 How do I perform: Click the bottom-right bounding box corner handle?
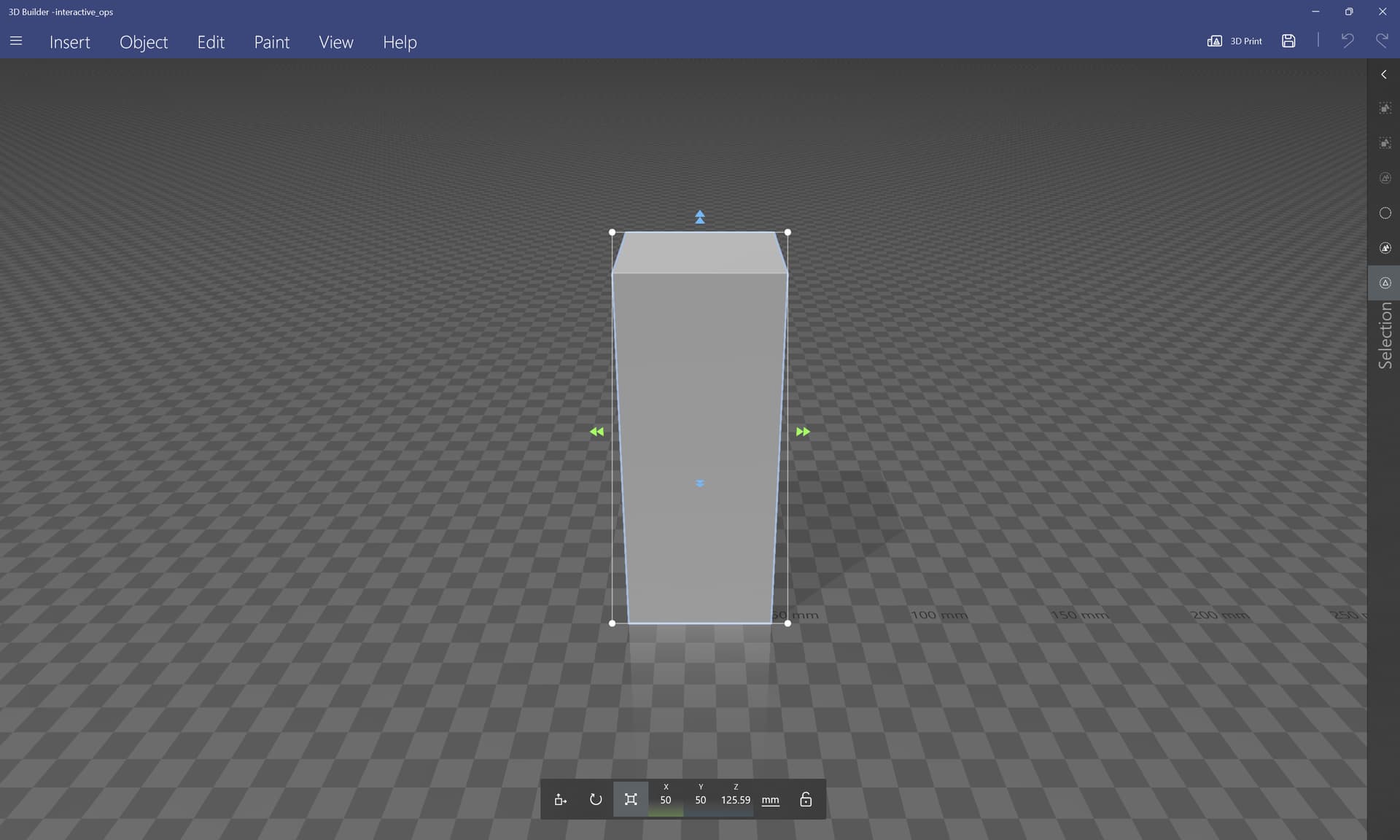point(787,623)
